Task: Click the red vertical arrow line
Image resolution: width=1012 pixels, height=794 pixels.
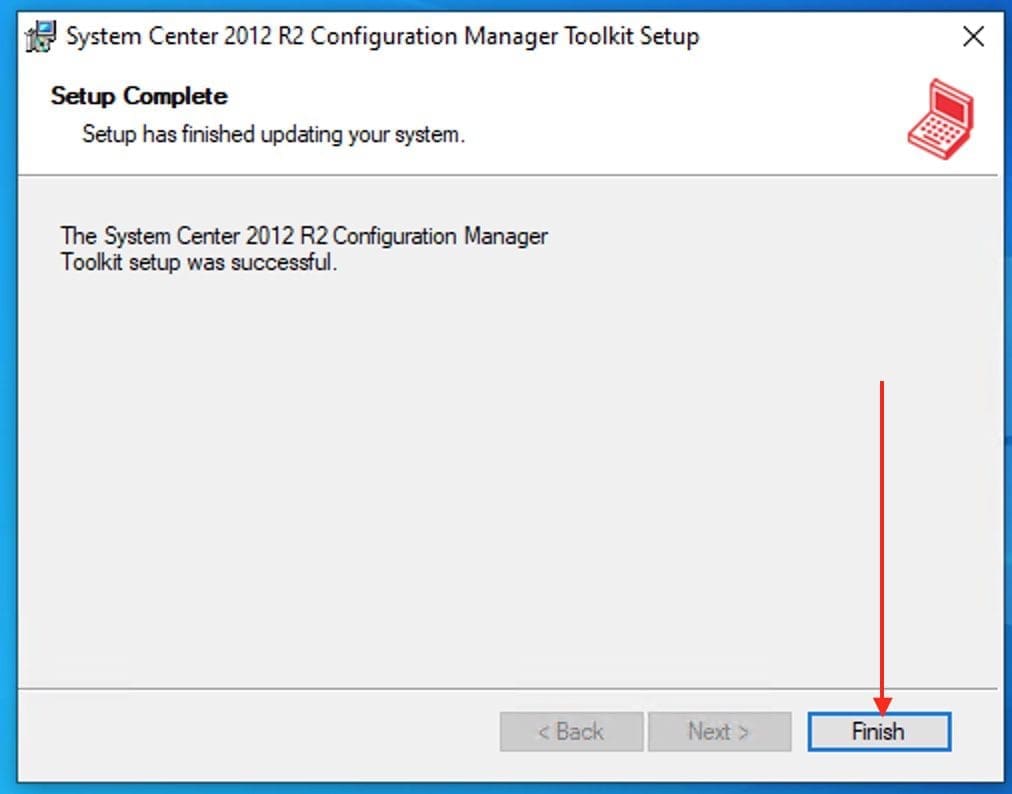Action: click(x=881, y=540)
